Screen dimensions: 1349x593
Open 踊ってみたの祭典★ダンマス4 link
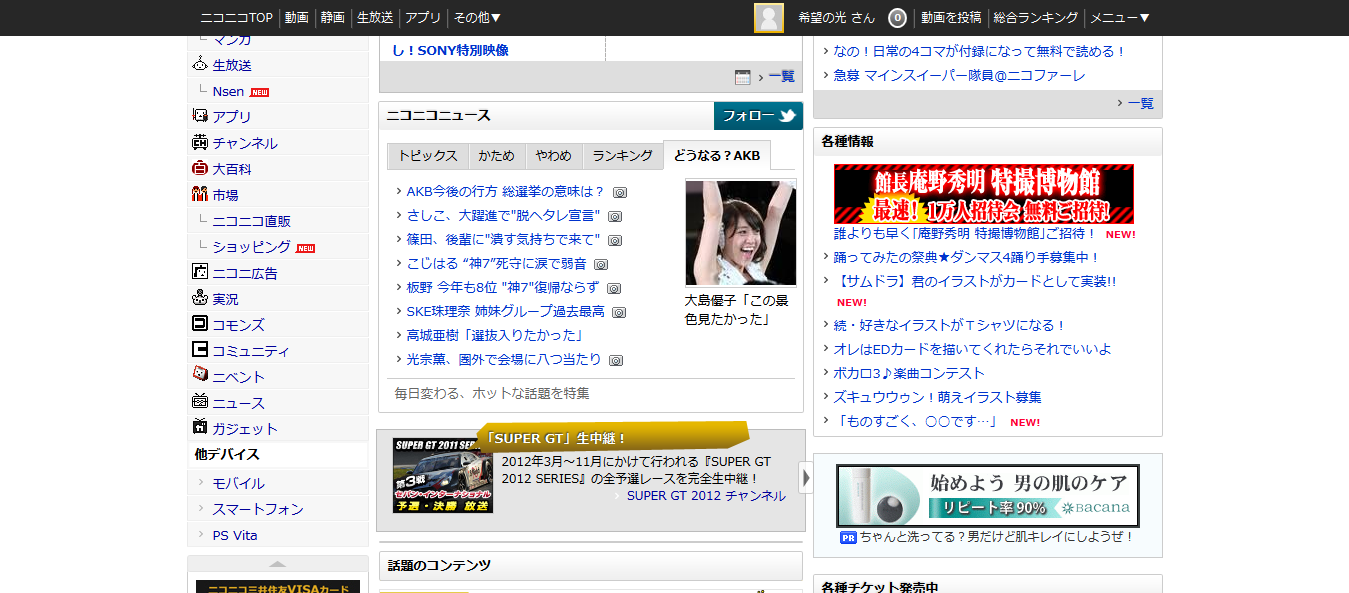point(967,257)
